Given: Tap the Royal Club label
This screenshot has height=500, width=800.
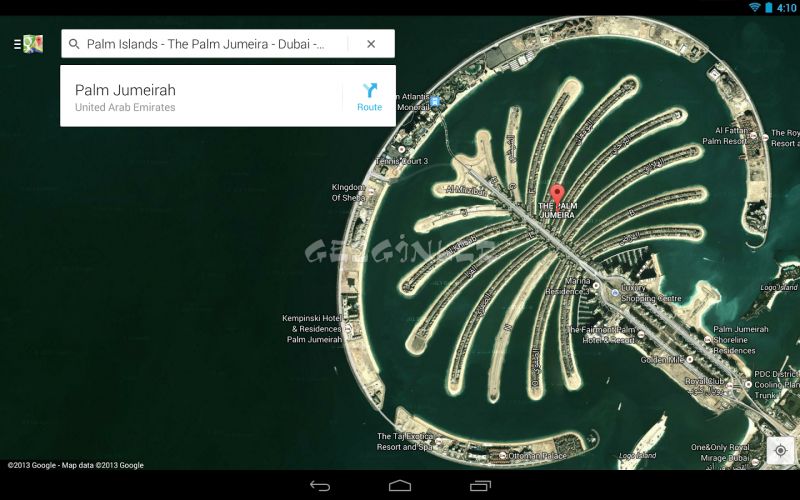Looking at the screenshot, I should (x=705, y=381).
